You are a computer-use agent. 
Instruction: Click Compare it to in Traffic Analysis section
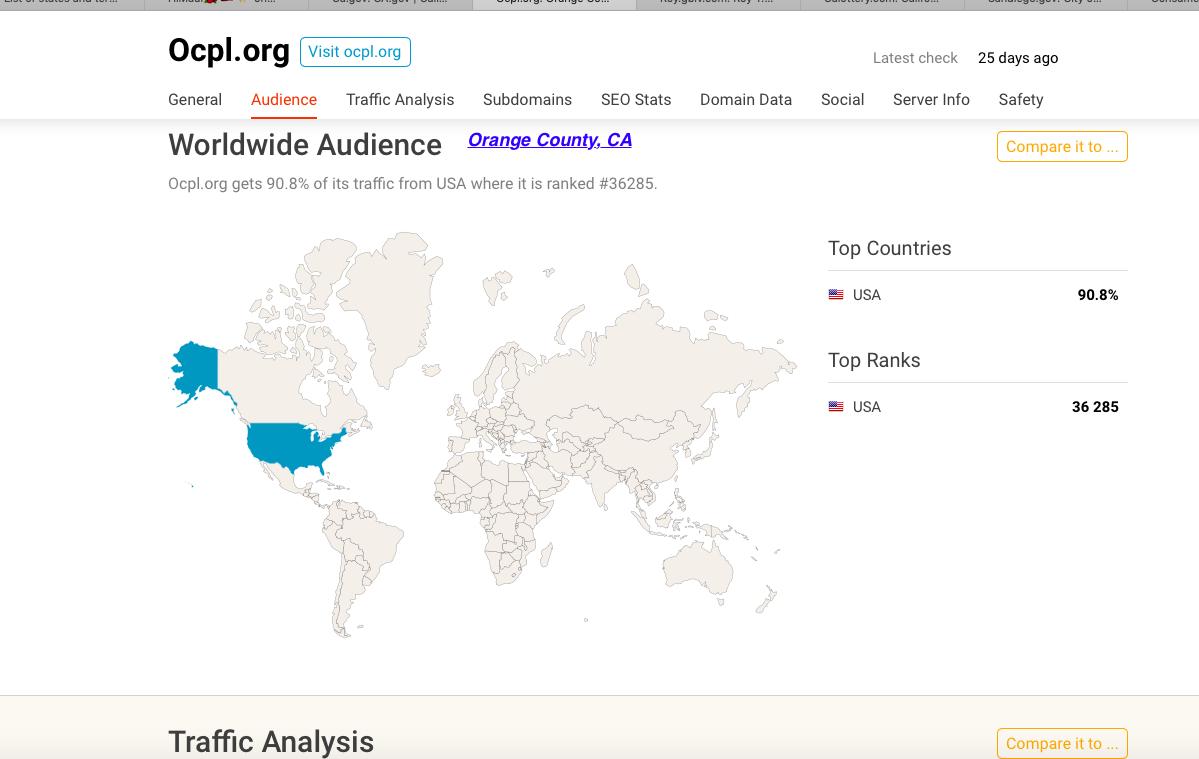[x=1062, y=743]
